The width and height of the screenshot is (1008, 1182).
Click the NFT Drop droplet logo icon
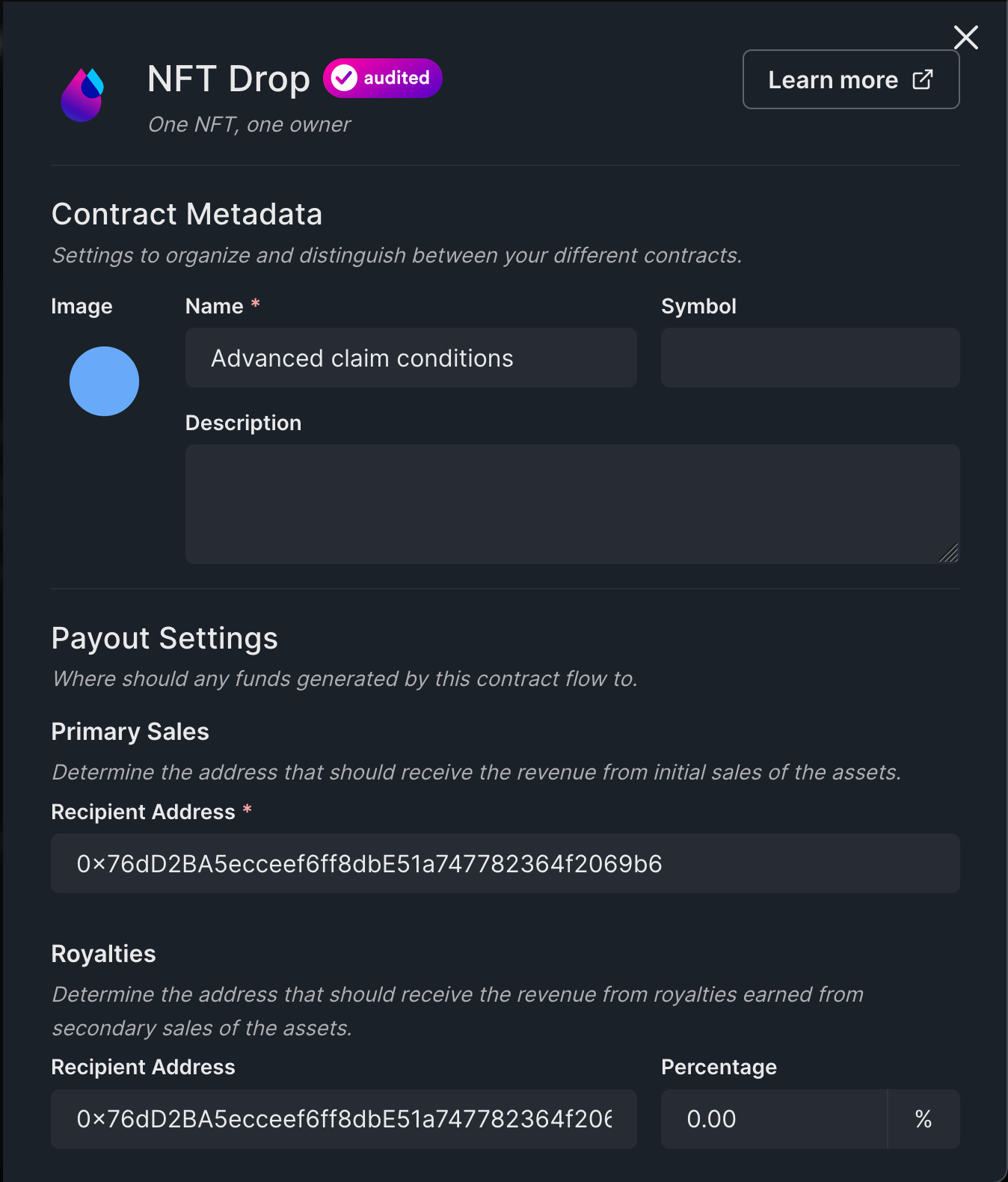82,93
